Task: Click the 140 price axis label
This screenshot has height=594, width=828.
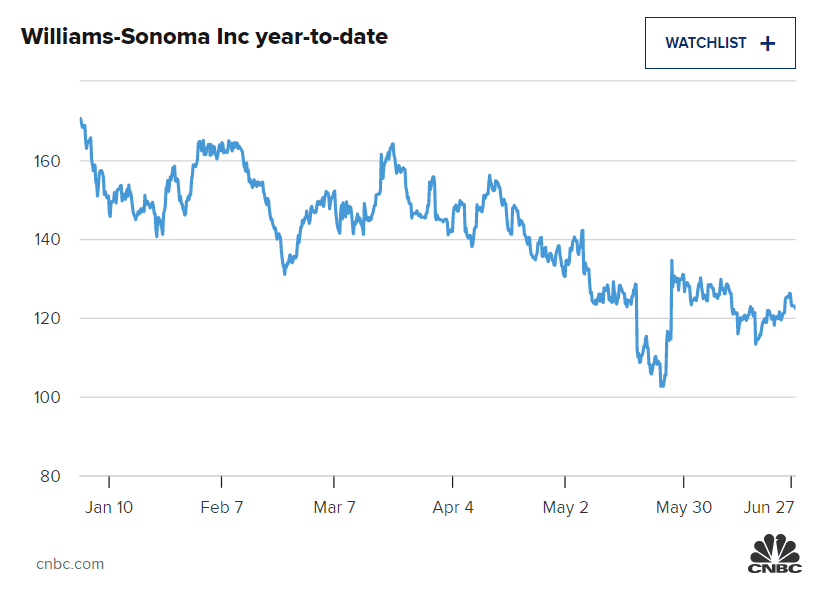Action: click(x=50, y=240)
